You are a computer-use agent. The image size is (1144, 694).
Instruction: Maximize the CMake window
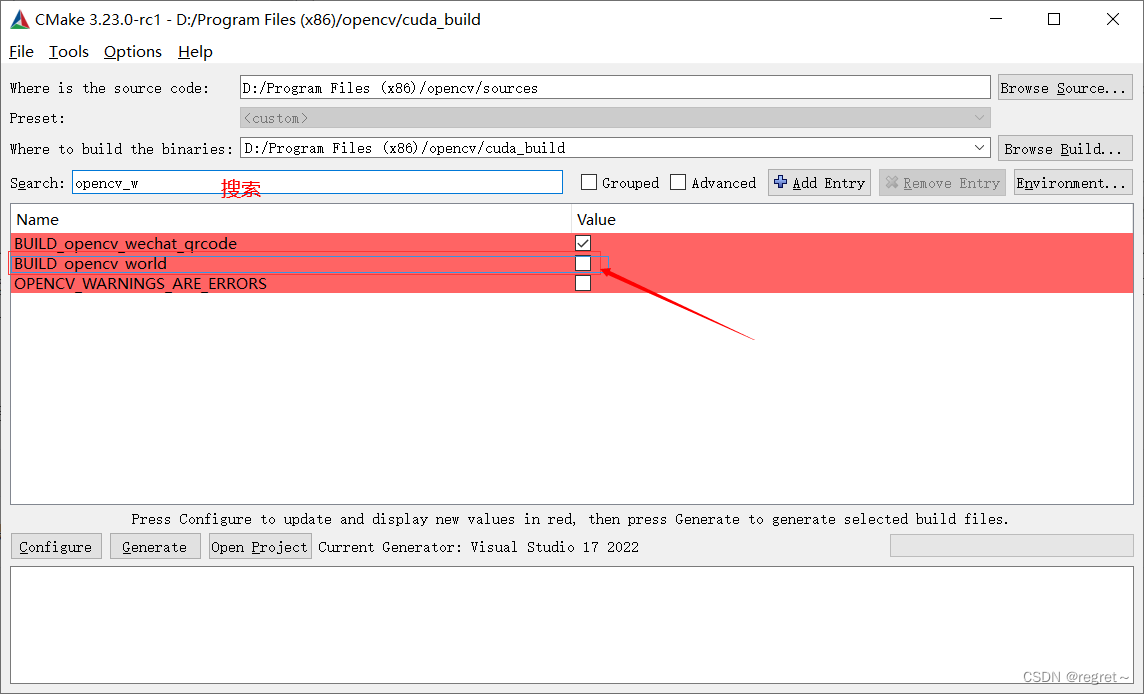(x=1054, y=20)
